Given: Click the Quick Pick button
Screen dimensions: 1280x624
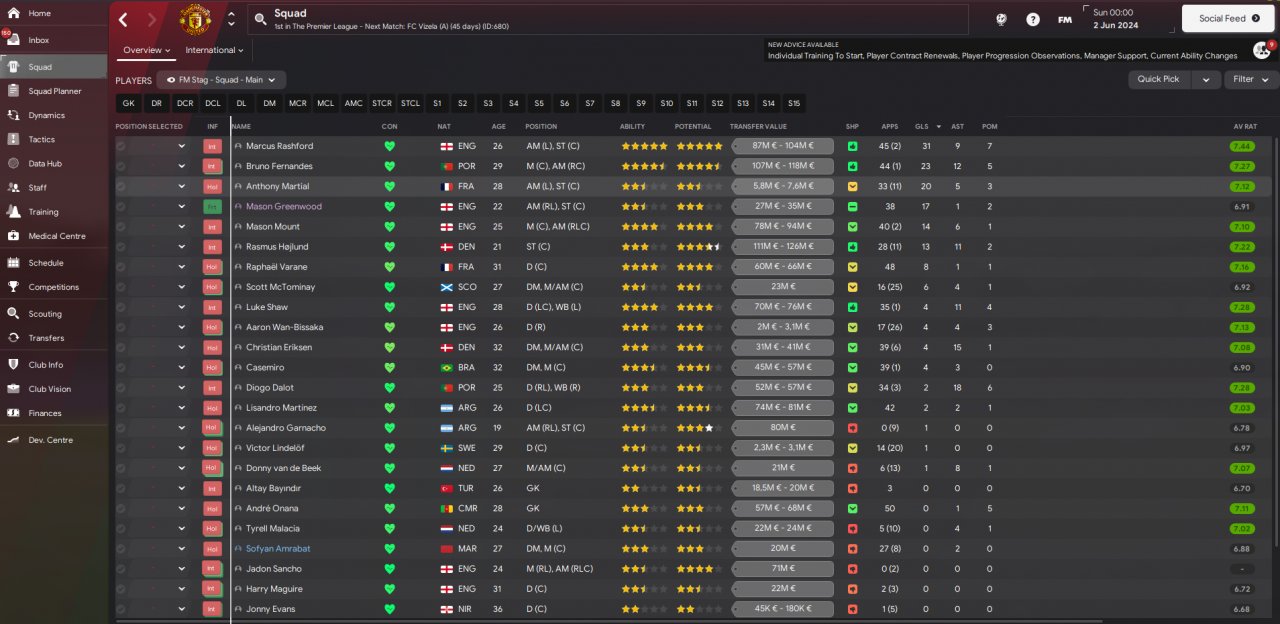Looking at the screenshot, I should [1158, 79].
